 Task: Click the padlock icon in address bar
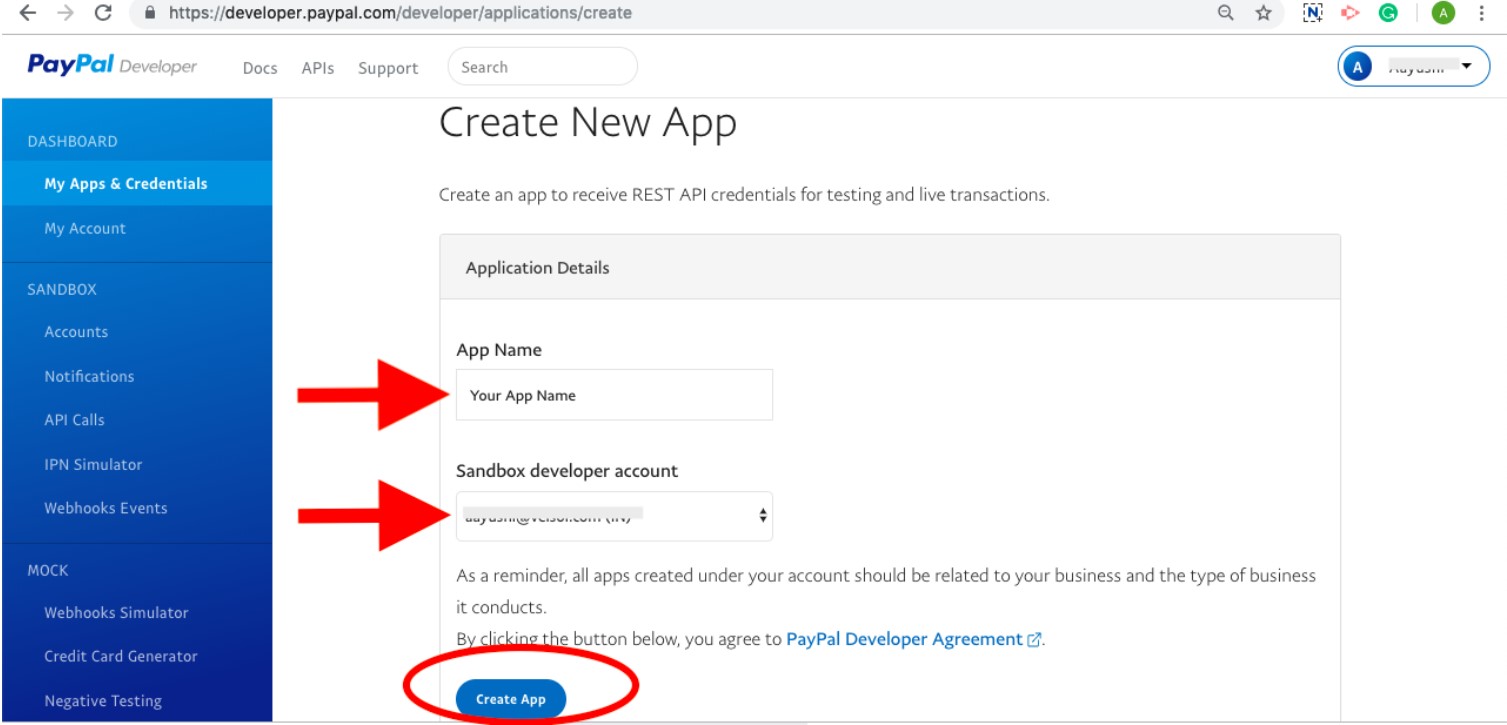[x=151, y=14]
